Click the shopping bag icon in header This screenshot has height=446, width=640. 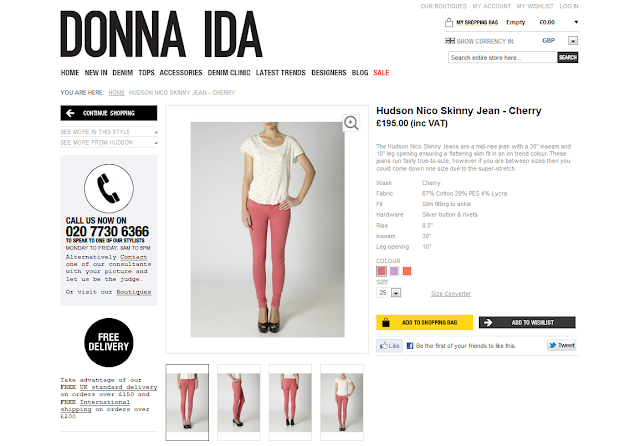click(449, 22)
